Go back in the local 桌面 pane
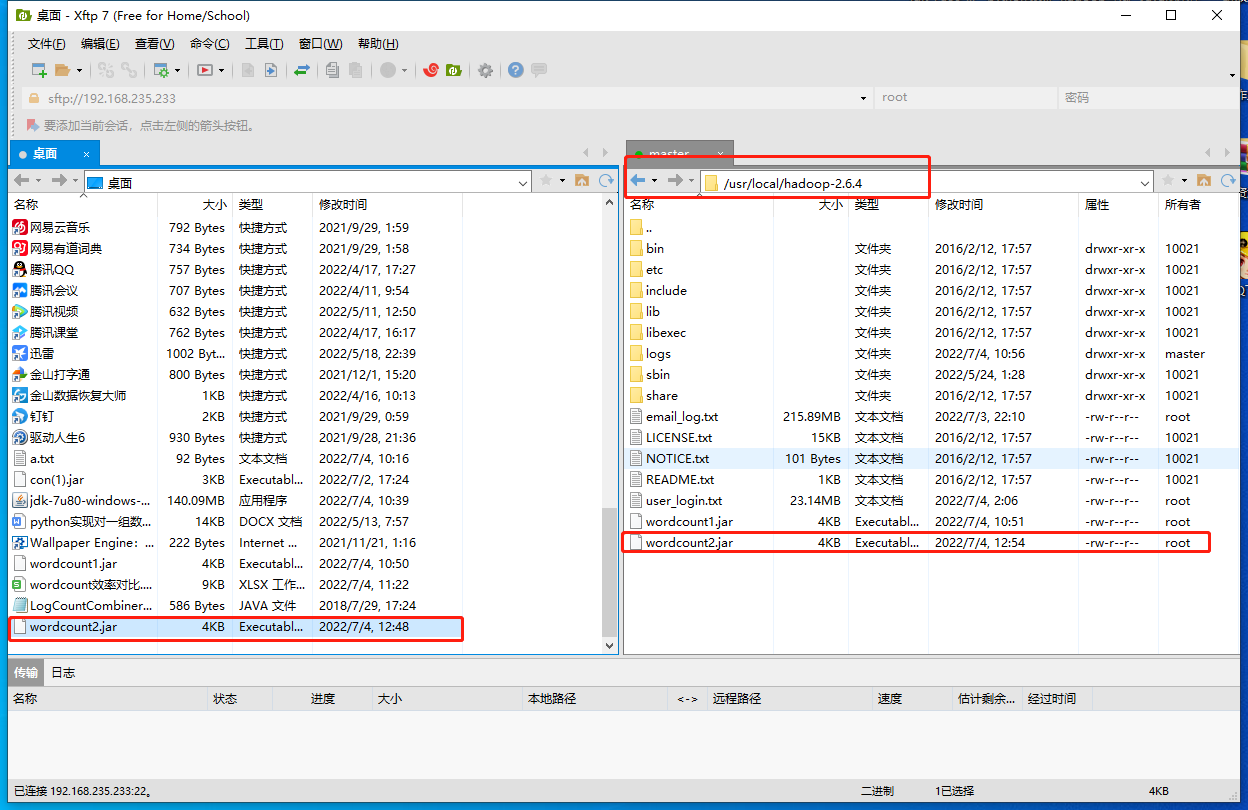Image resolution: width=1248 pixels, height=810 pixels. point(21,180)
